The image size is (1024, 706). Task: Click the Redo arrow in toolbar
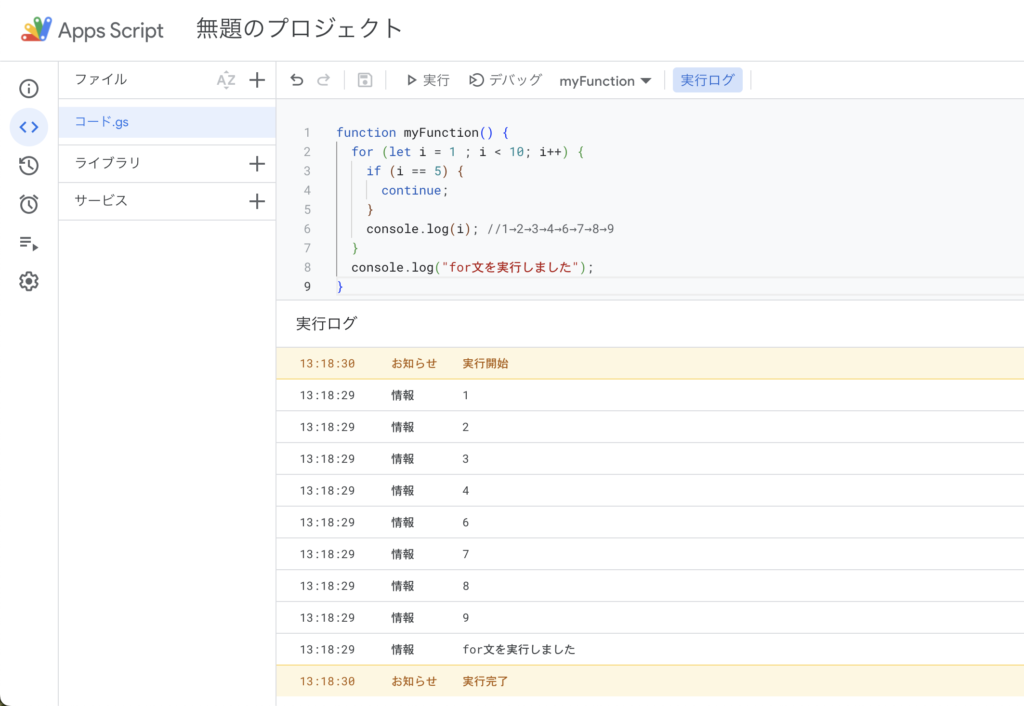point(323,80)
